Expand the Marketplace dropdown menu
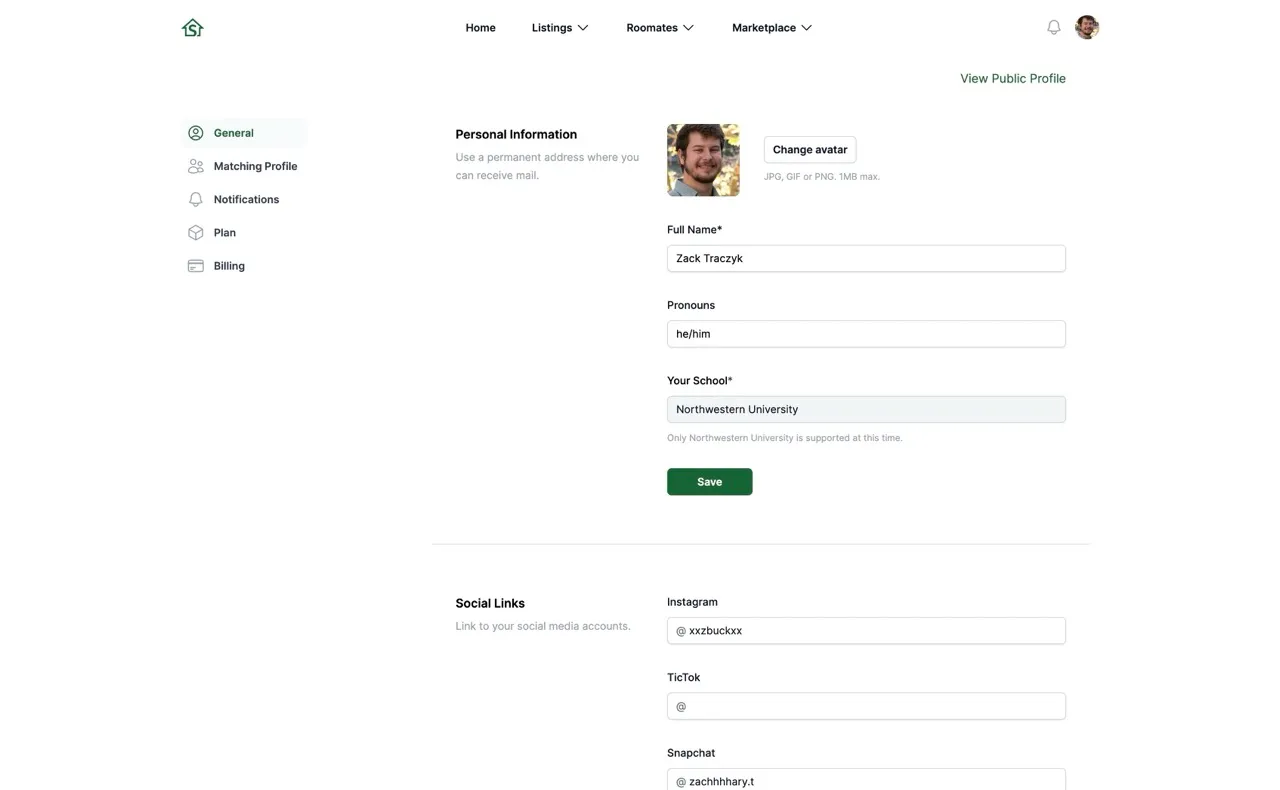 click(x=772, y=28)
